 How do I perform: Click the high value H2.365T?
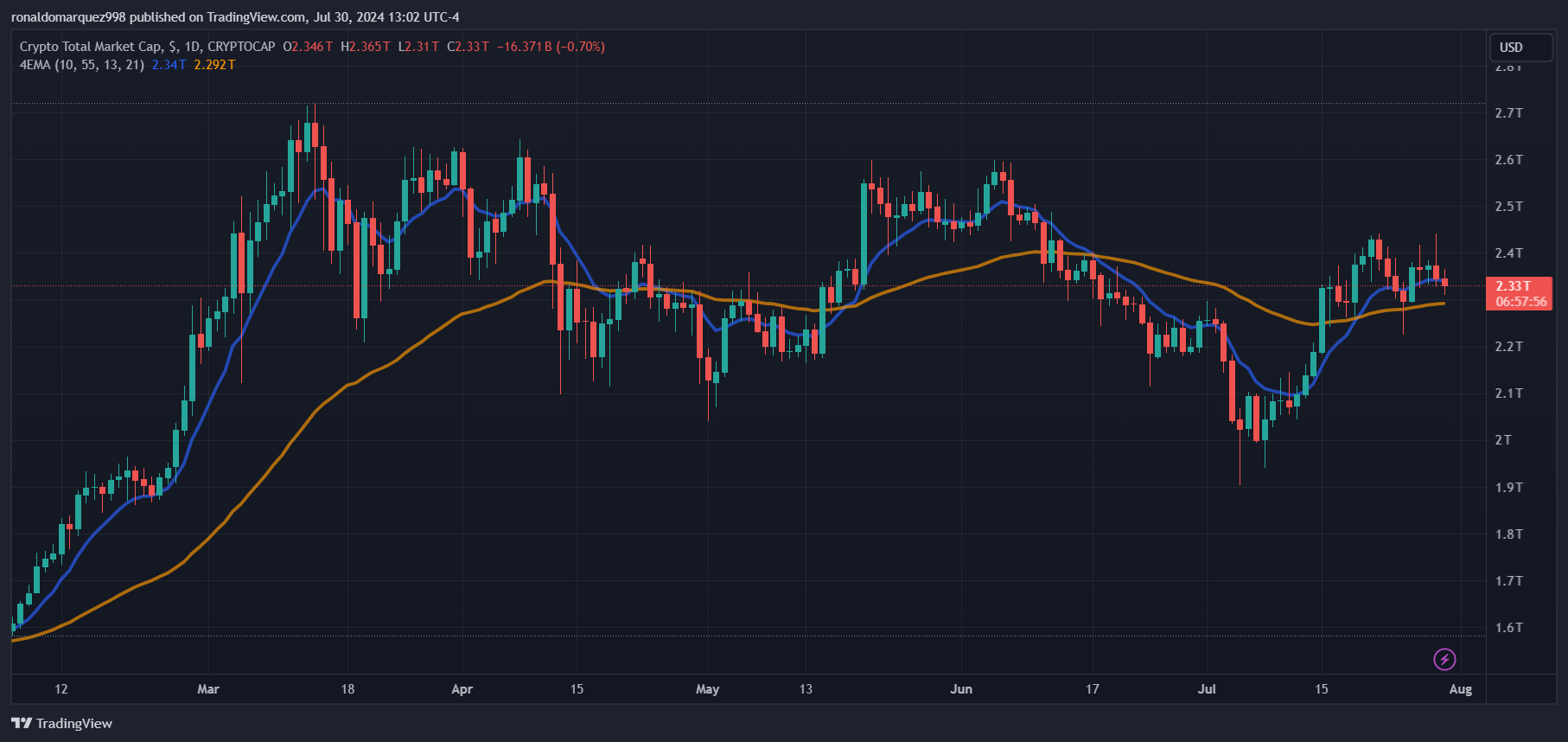(x=366, y=47)
